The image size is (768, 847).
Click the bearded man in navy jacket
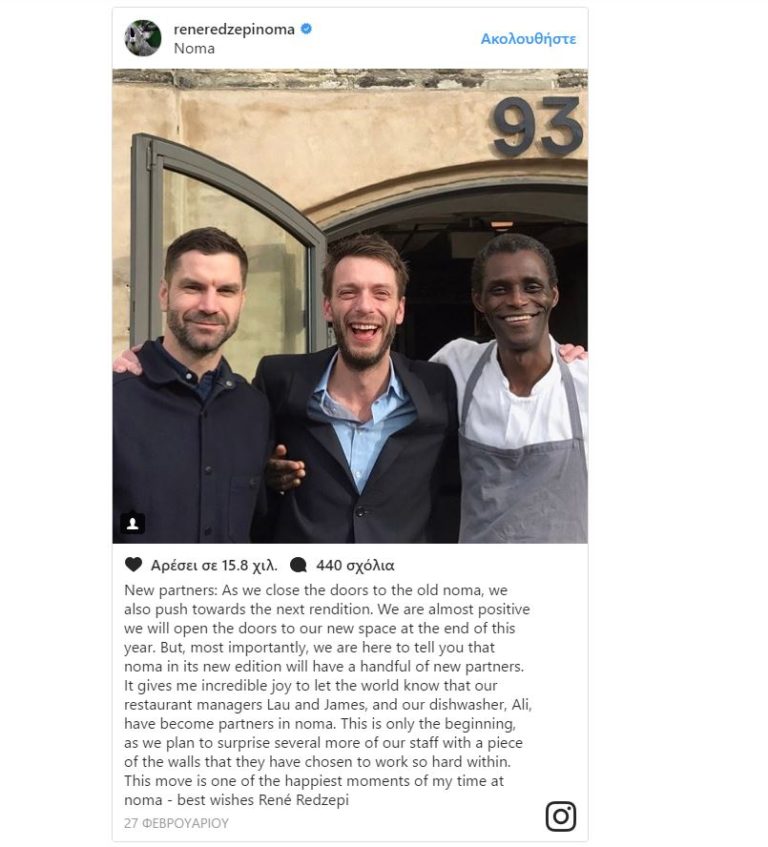coord(193,386)
